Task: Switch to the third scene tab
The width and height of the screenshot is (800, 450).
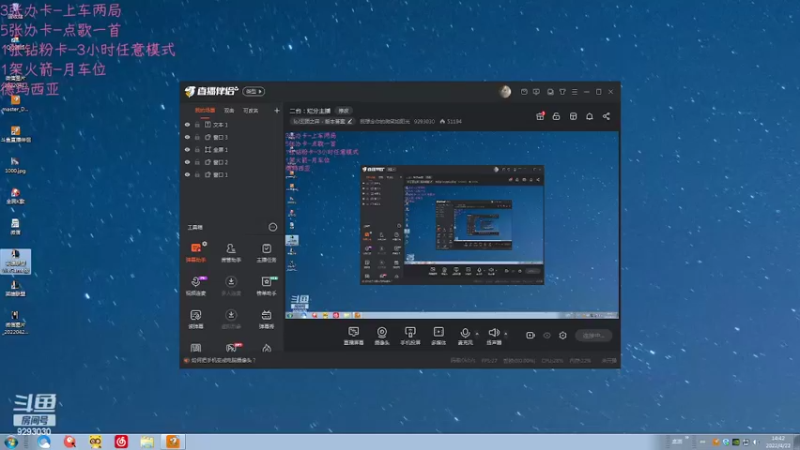Action: [251, 110]
